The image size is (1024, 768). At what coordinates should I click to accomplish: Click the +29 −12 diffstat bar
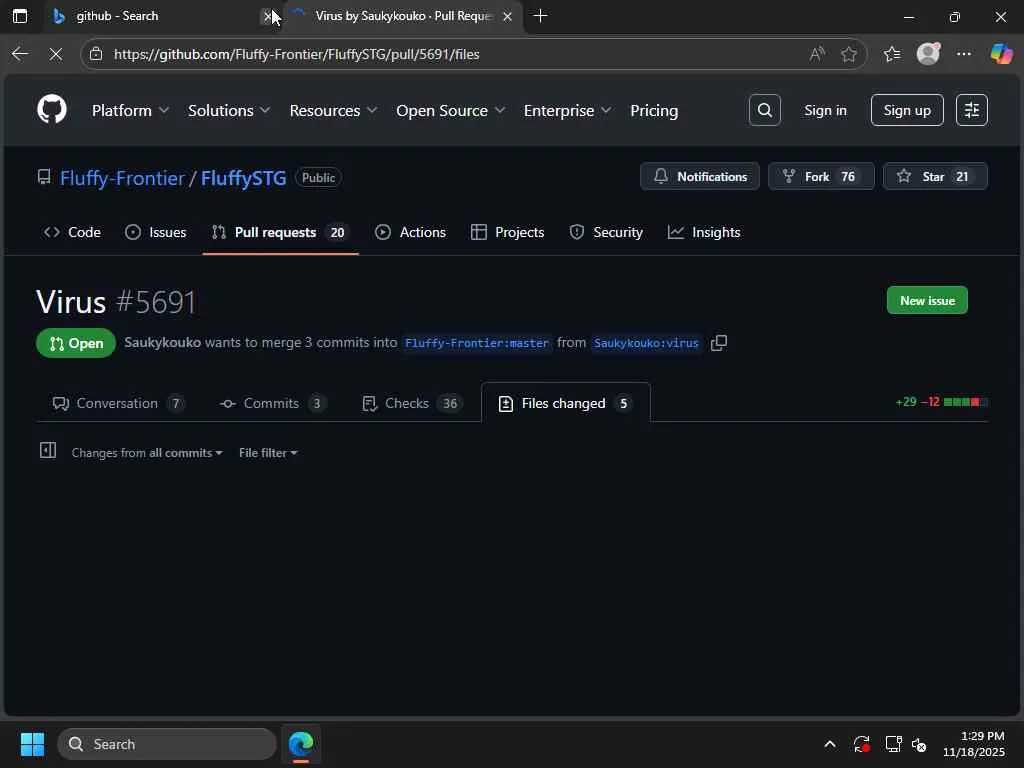point(941,402)
